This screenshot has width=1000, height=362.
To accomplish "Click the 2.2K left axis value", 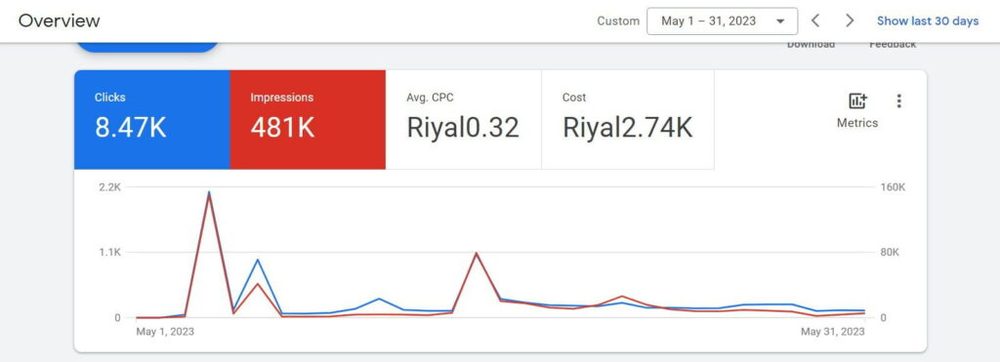I will tap(110, 187).
